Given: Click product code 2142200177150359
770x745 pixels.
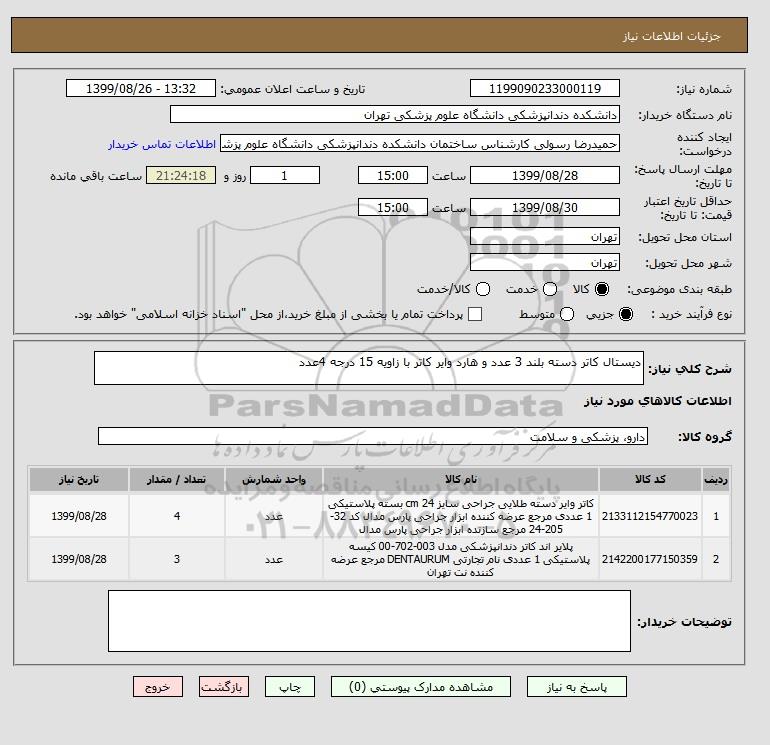Looking at the screenshot, I should coord(650,559).
